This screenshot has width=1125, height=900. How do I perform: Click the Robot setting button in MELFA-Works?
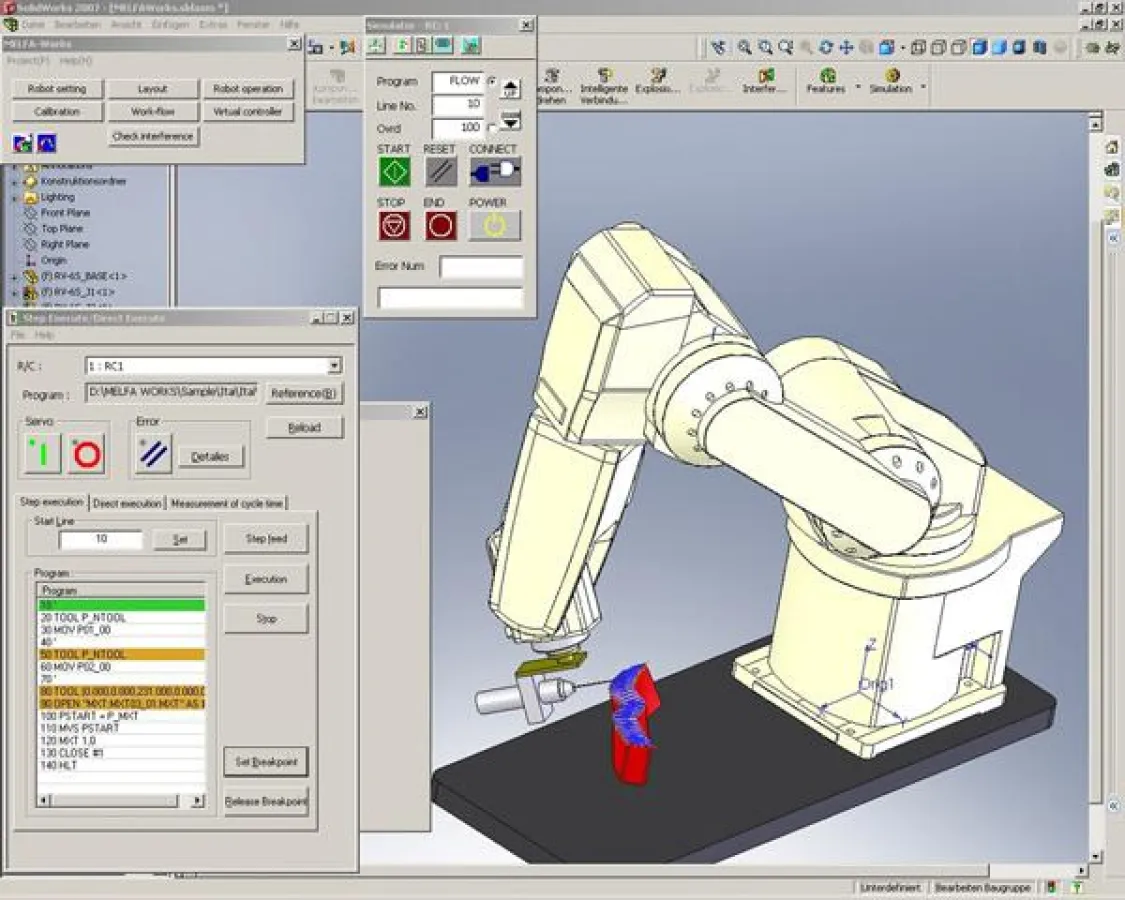coord(56,89)
